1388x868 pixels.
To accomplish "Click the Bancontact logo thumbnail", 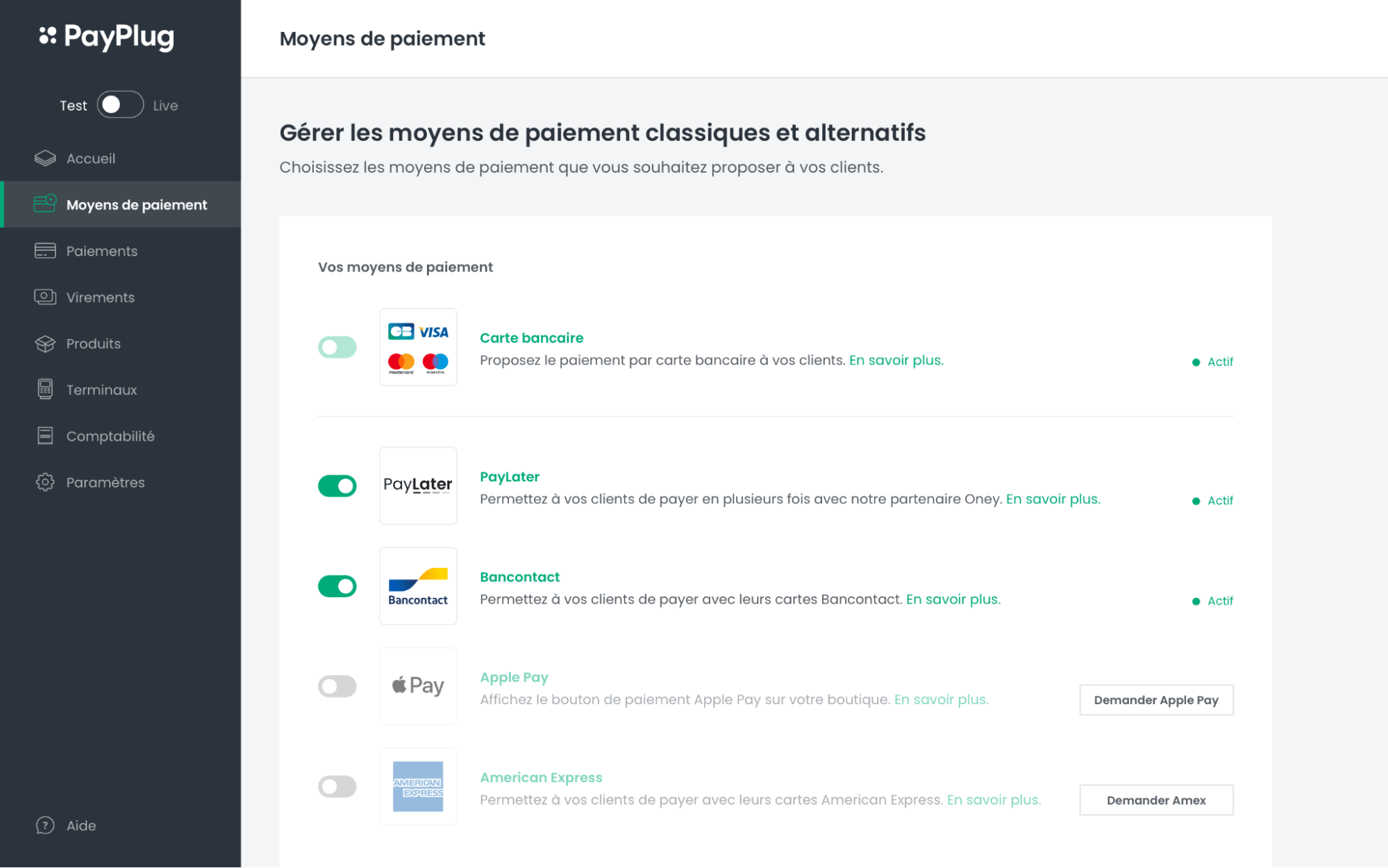I will 418,586.
